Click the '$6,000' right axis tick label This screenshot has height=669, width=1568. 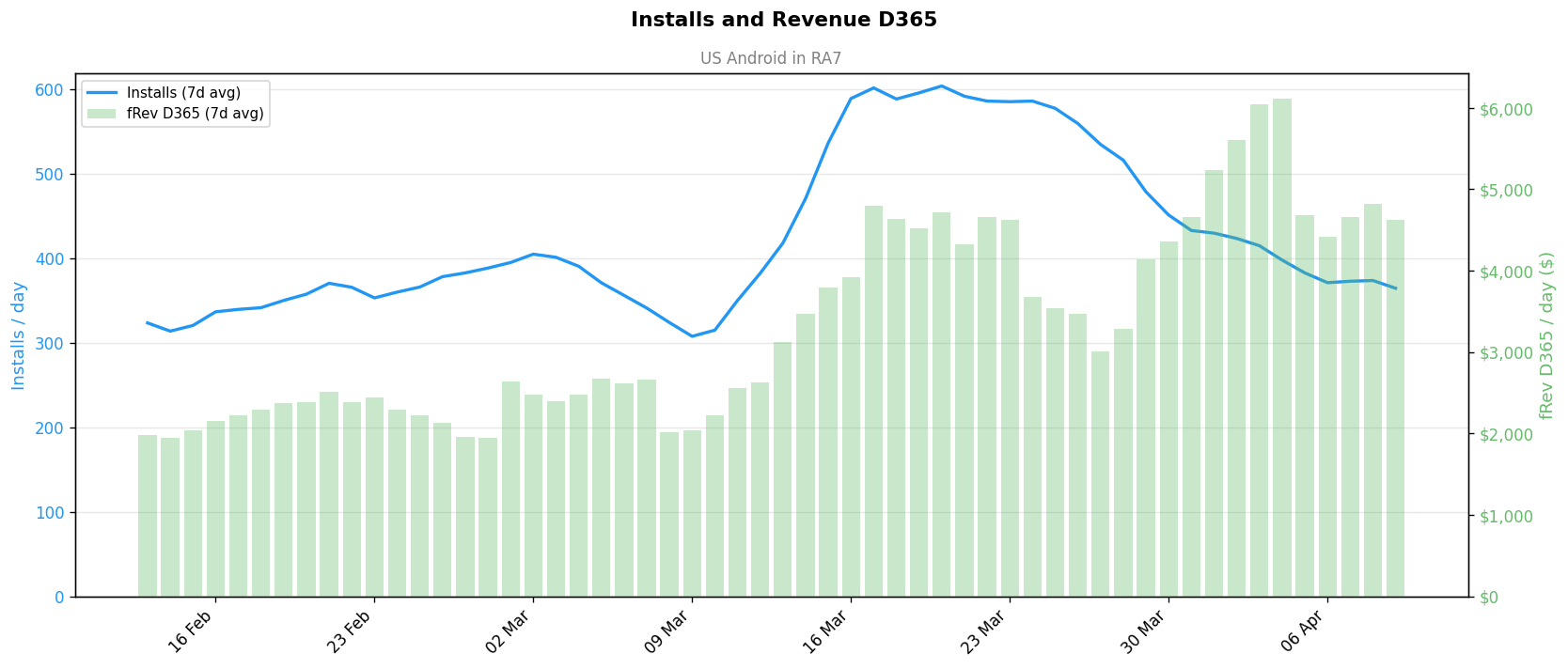[1506, 109]
